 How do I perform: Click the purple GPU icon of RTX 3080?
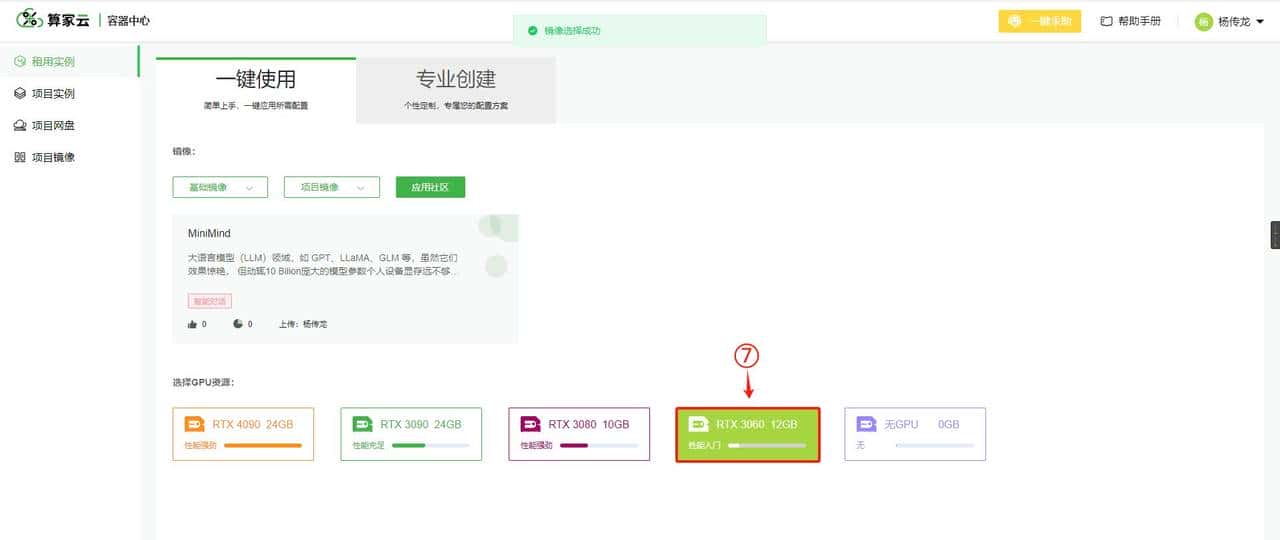(530, 425)
